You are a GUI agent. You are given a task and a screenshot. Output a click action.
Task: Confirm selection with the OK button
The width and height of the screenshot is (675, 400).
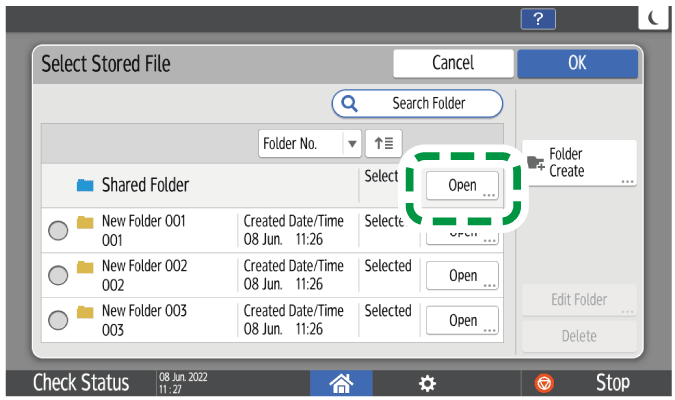577,63
